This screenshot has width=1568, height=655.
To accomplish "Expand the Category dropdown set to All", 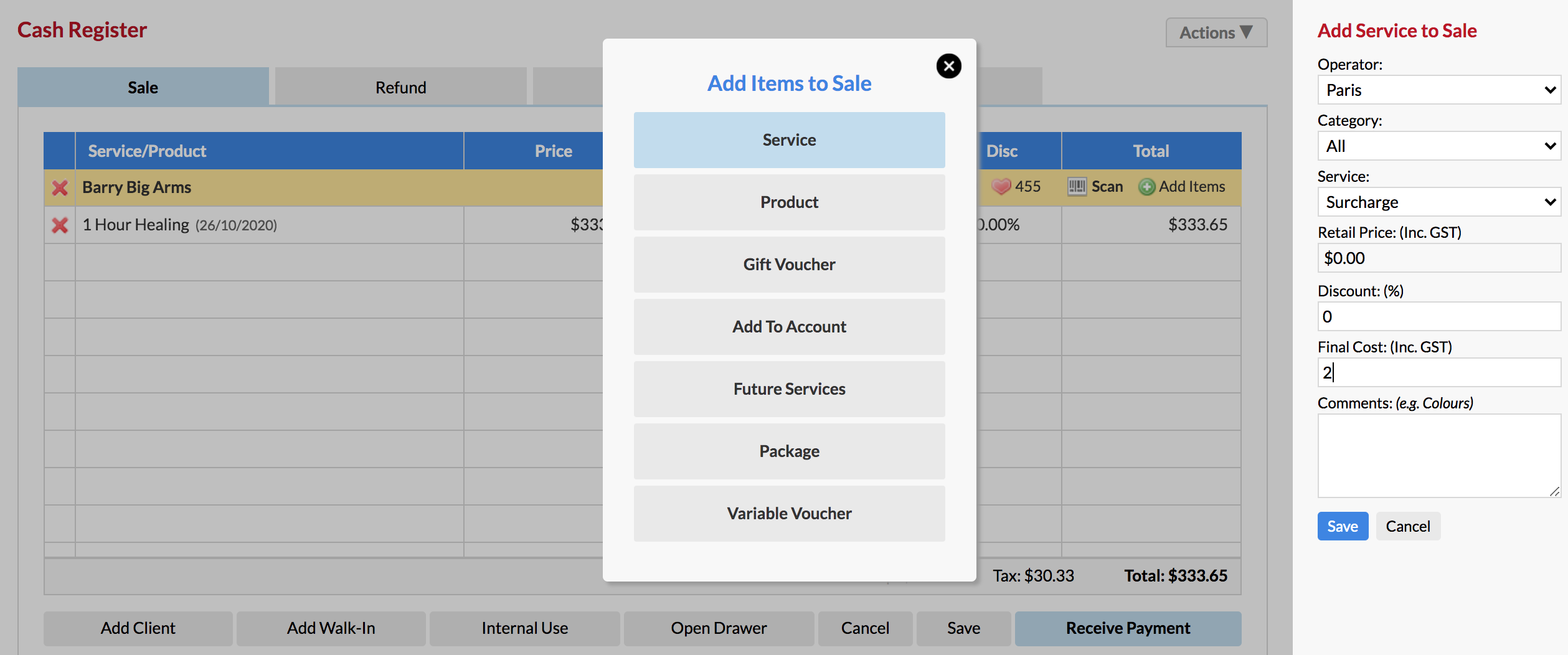I will point(1438,146).
